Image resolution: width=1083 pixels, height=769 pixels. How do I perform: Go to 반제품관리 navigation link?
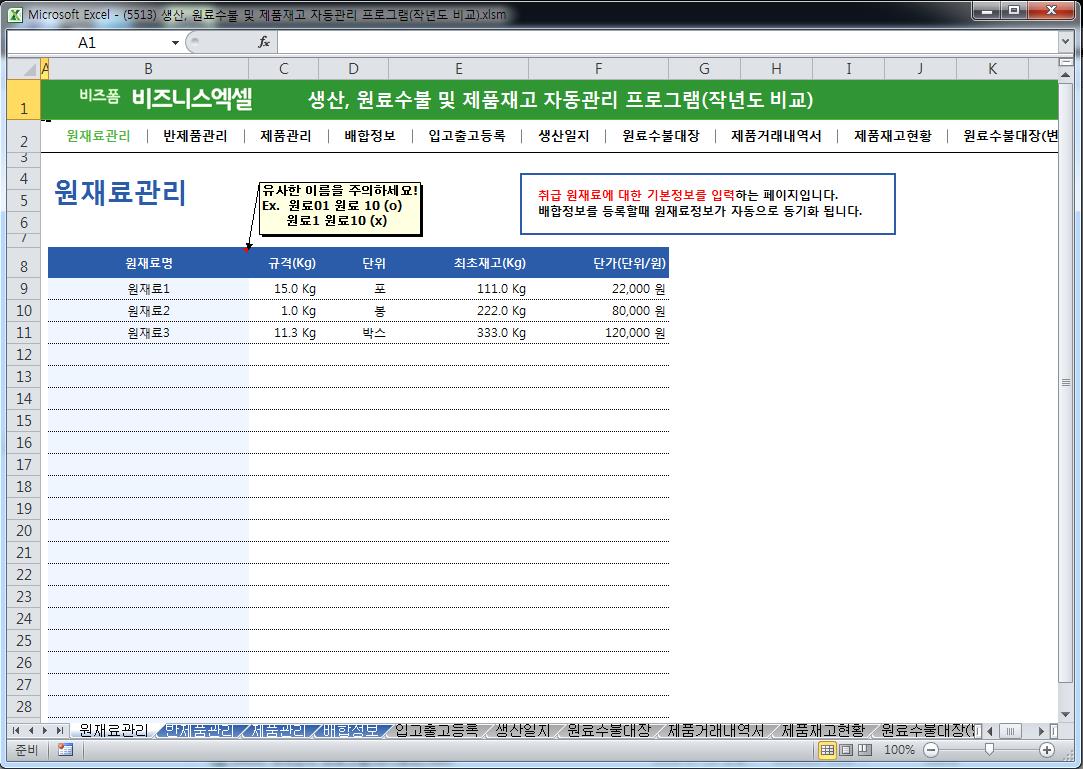[195, 136]
